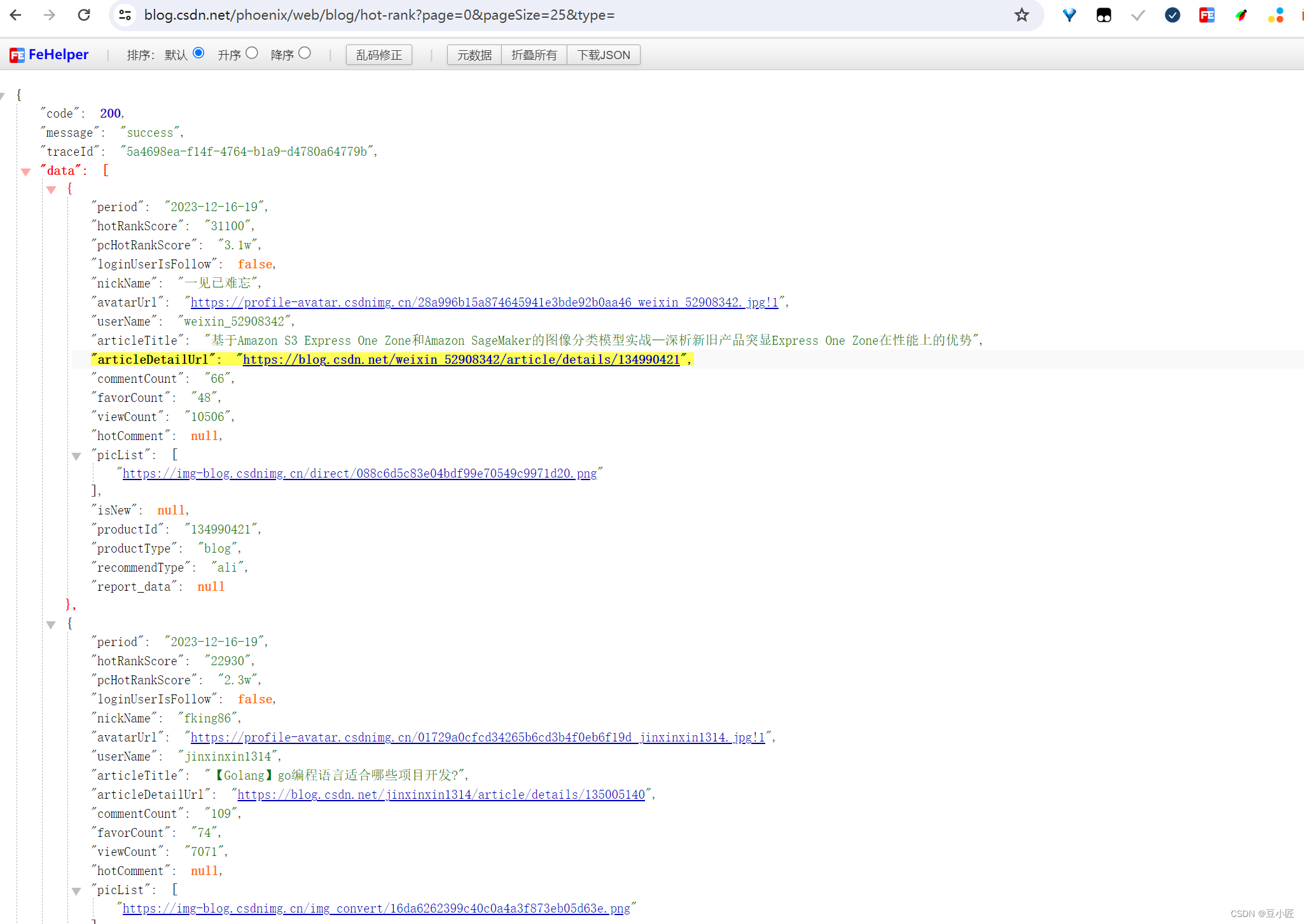This screenshot has width=1304, height=924.
Task: Select the 升序 ascending sort option
Action: [x=252, y=53]
